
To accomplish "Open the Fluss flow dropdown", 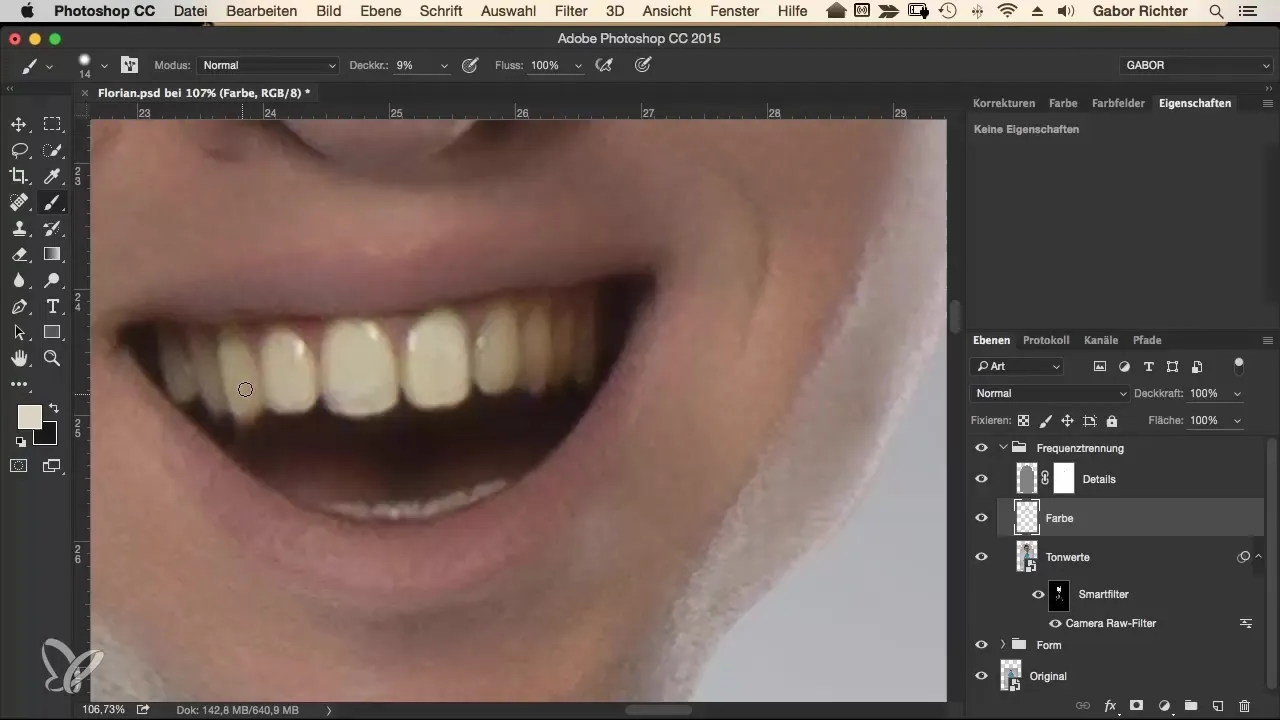I will (577, 65).
